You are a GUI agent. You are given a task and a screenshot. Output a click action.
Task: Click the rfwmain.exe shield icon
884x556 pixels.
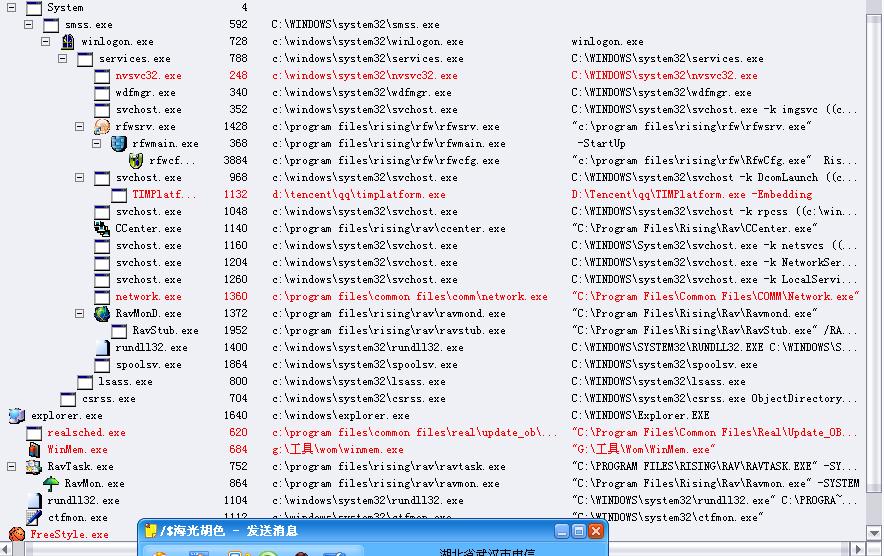tap(119, 144)
